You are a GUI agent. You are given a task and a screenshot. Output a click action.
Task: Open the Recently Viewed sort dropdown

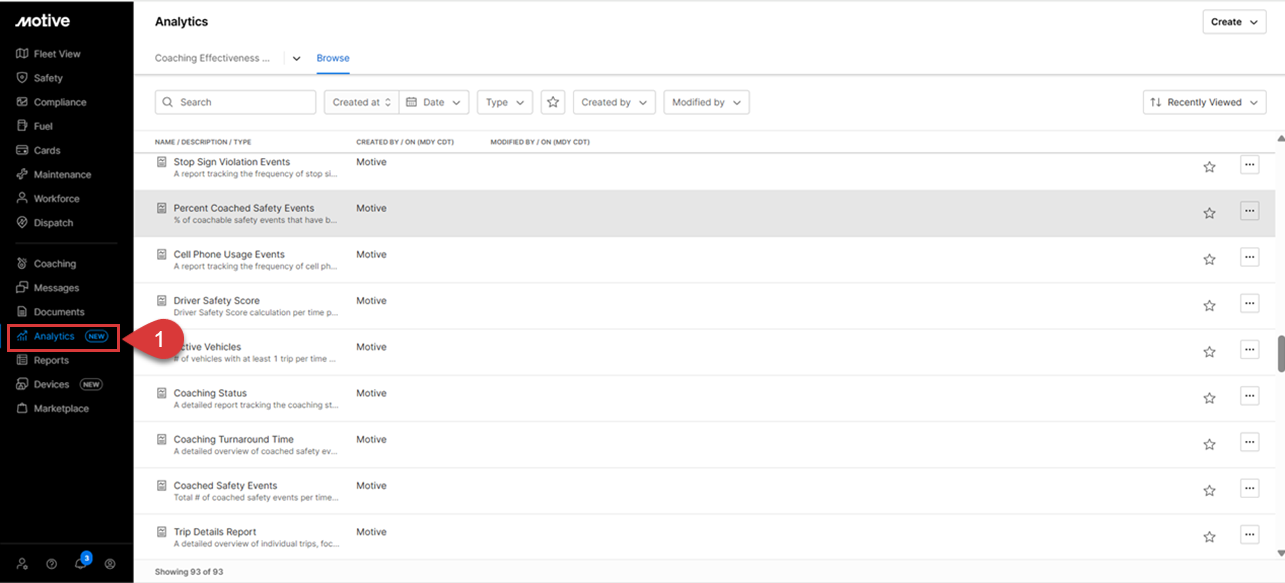point(1203,102)
